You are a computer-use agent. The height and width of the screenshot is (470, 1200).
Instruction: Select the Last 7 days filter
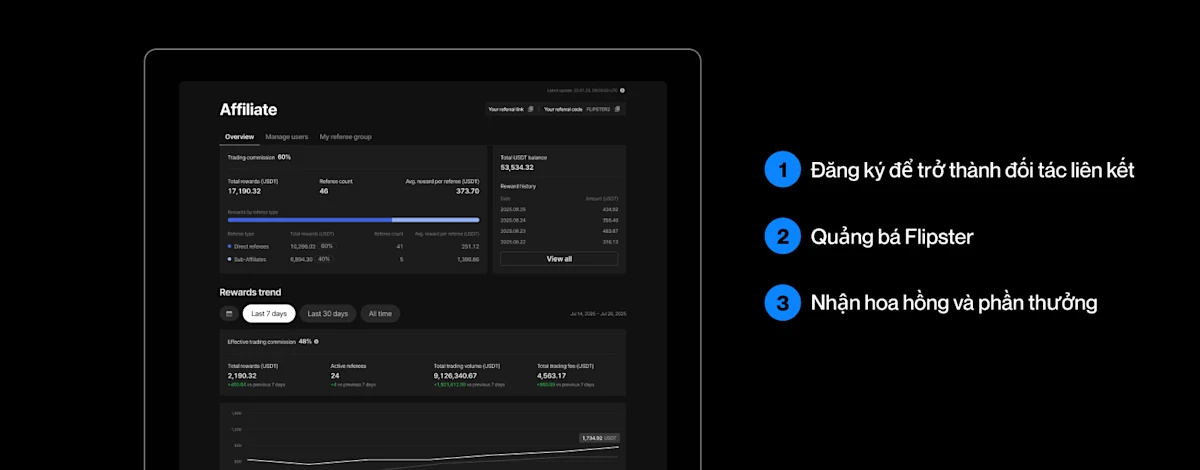click(269, 314)
